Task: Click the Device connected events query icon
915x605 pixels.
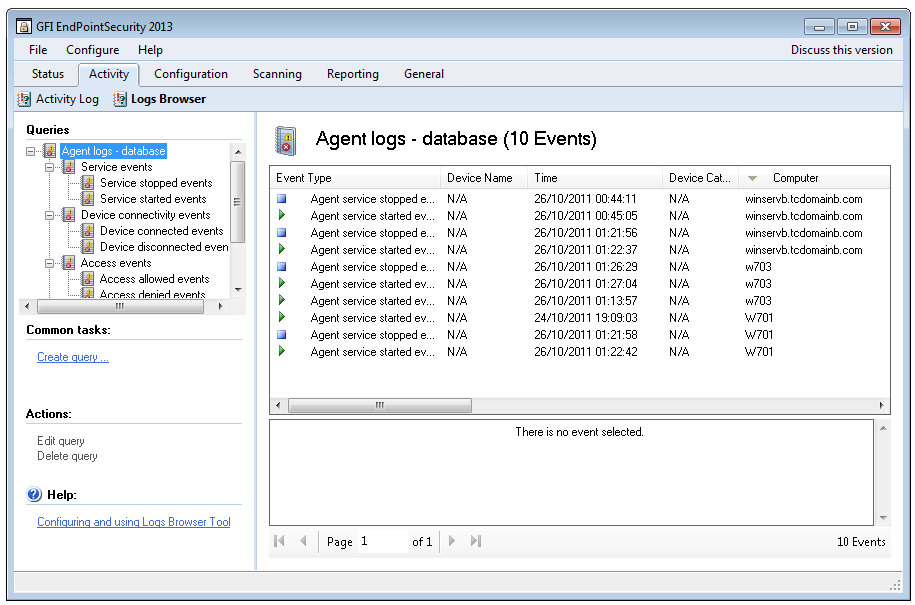Action: click(x=88, y=231)
